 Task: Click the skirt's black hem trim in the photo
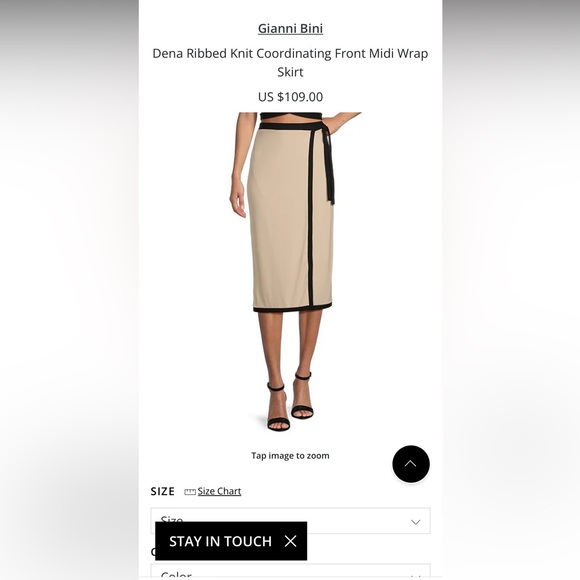point(292,307)
